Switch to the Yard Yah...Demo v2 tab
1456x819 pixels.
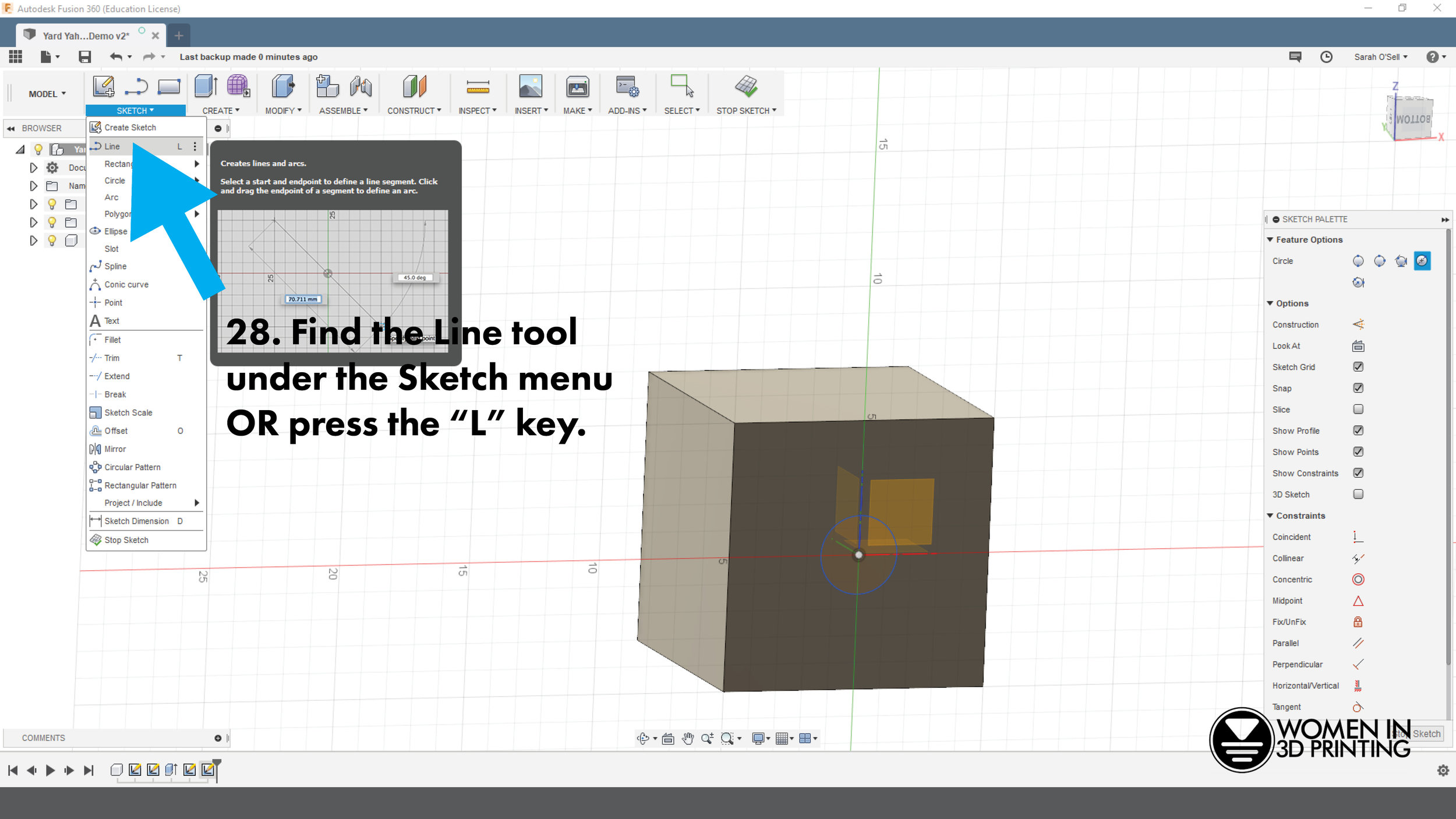click(86, 36)
